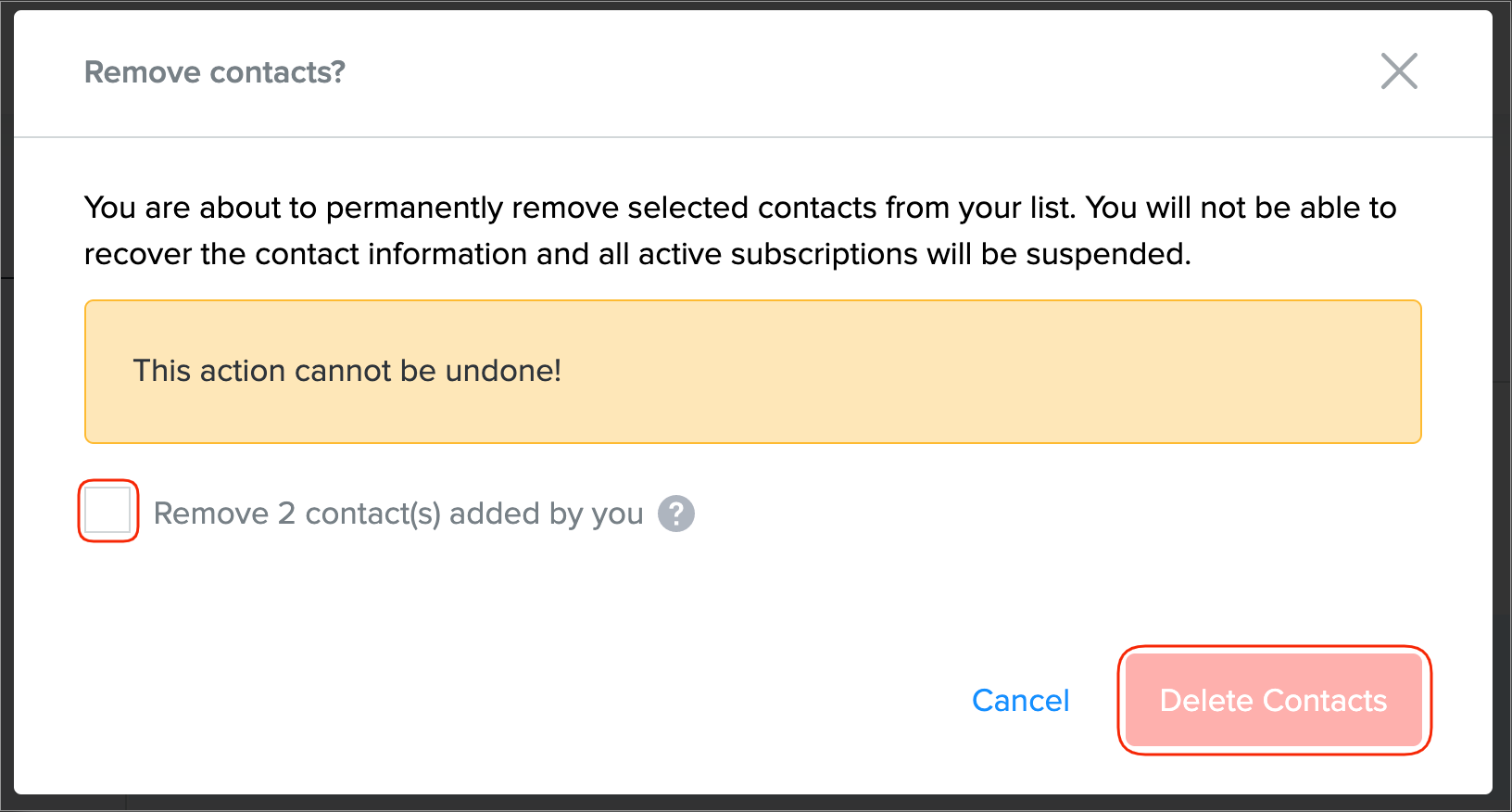Click the yellow "cannot be undone" warning banner
1512x812 pixels.
click(x=752, y=372)
